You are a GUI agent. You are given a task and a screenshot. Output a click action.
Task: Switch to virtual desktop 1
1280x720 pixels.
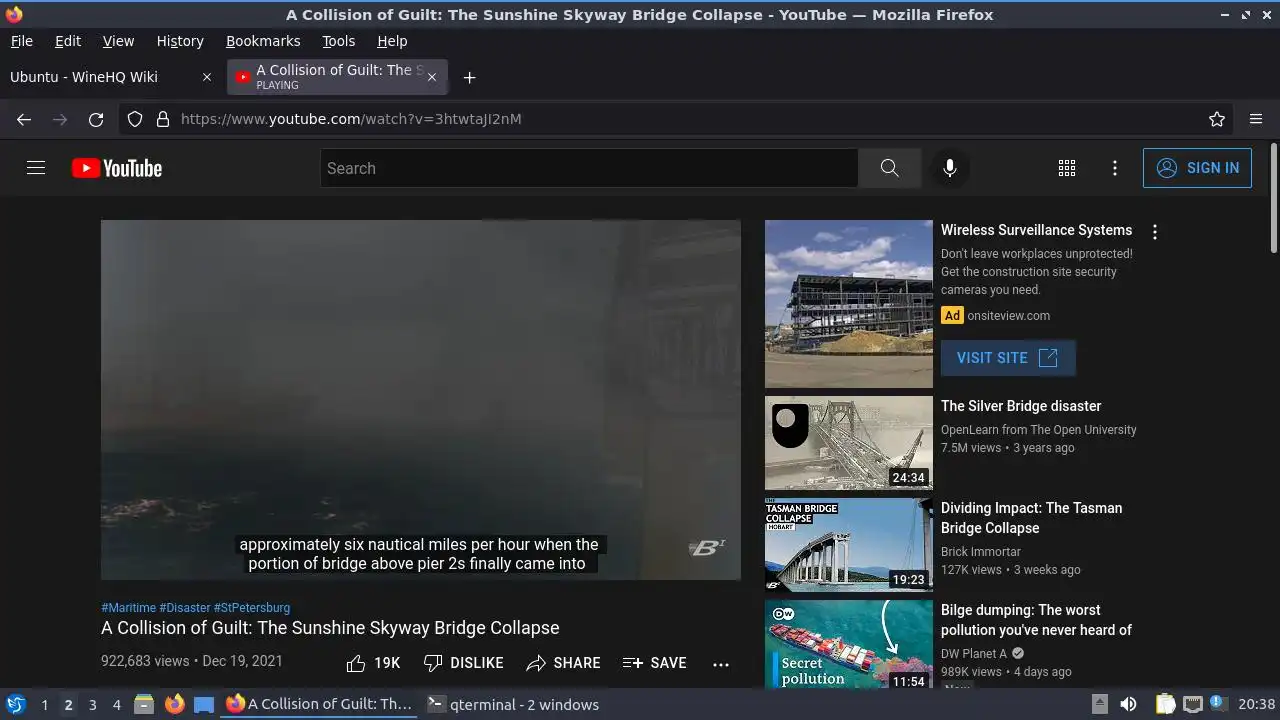(44, 704)
